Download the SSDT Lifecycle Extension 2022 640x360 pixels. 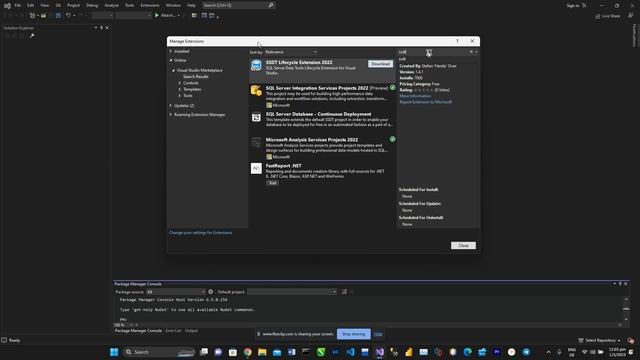[380, 64]
